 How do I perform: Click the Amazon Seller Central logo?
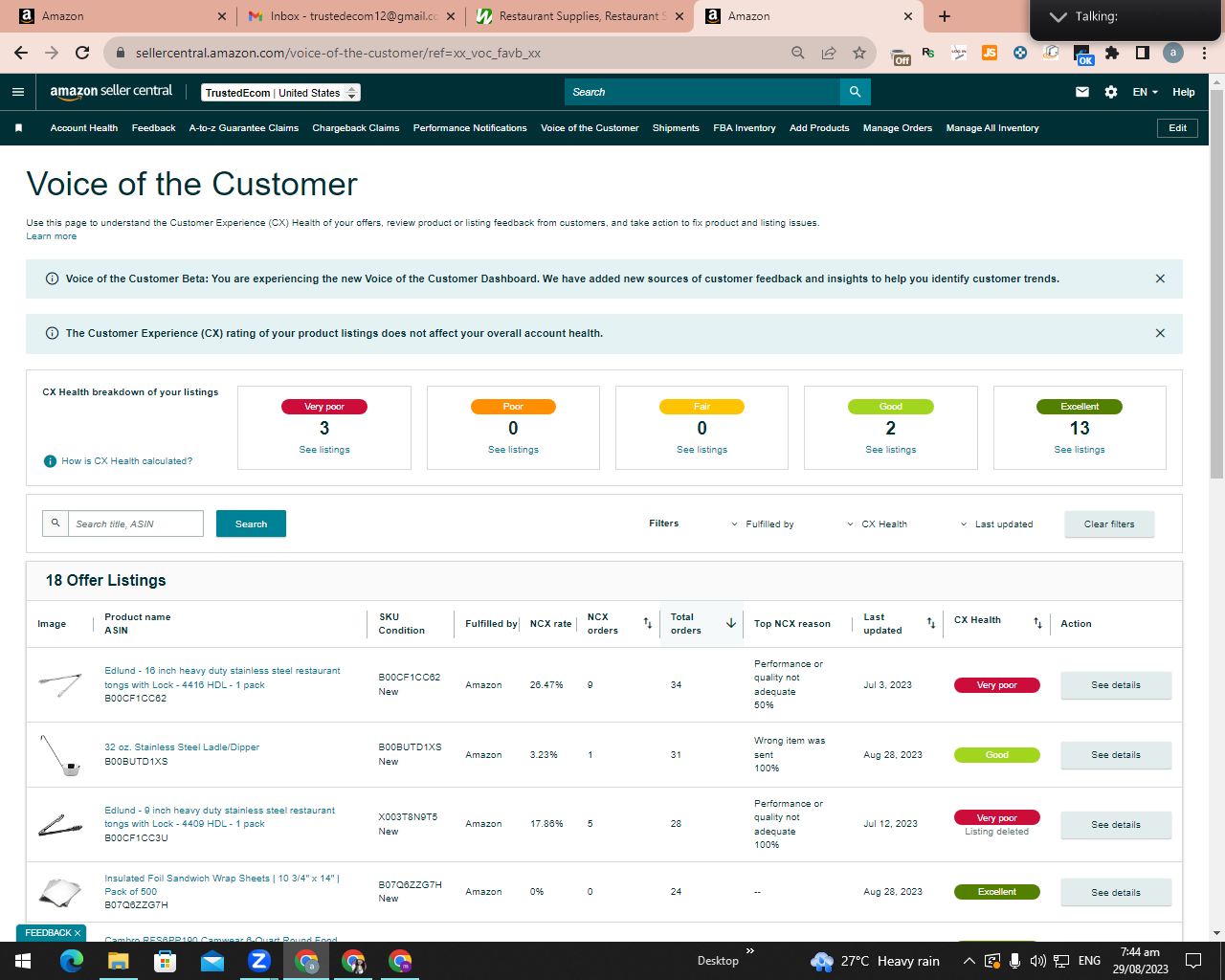111,92
